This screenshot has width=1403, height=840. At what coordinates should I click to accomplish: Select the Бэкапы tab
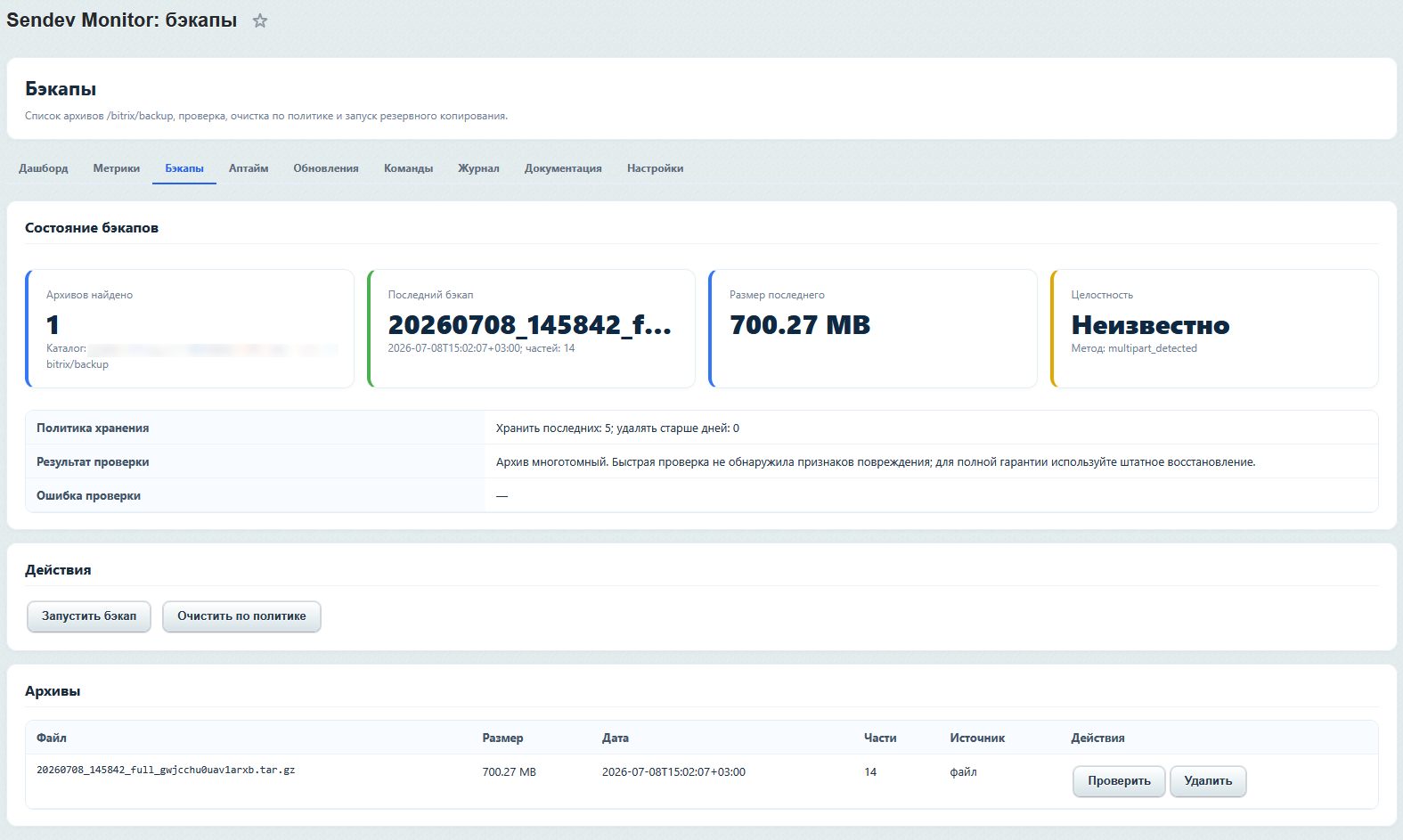coord(184,168)
